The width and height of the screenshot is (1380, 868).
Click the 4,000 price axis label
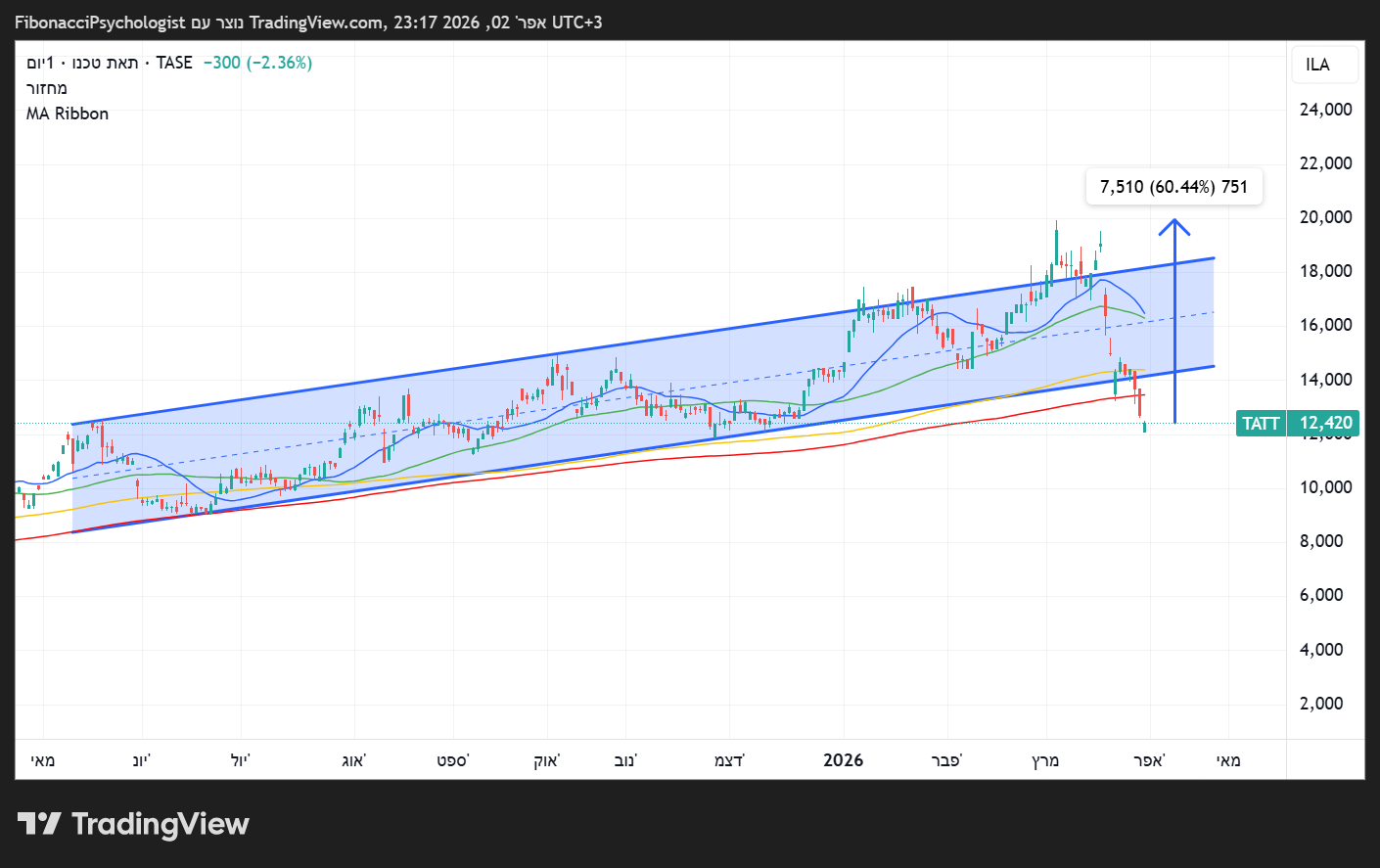pos(1321,650)
